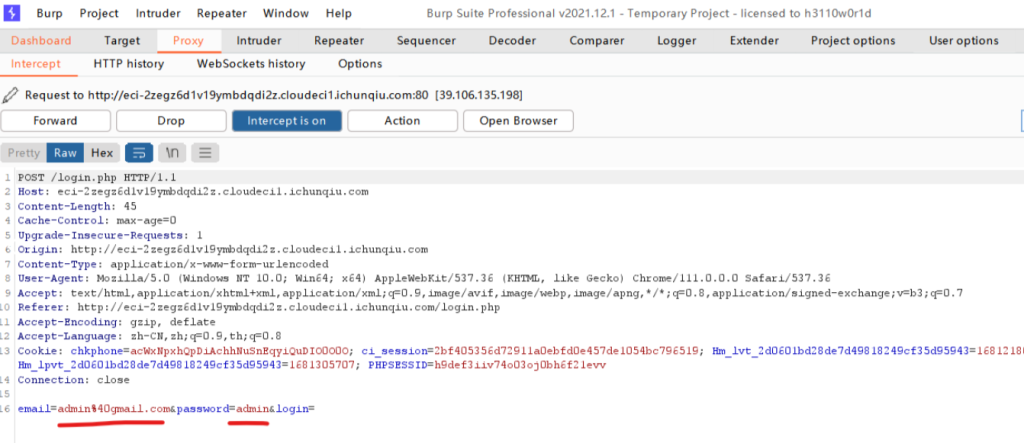1024x443 pixels.
Task: Click the Accept-Language header line
Action: point(150,336)
